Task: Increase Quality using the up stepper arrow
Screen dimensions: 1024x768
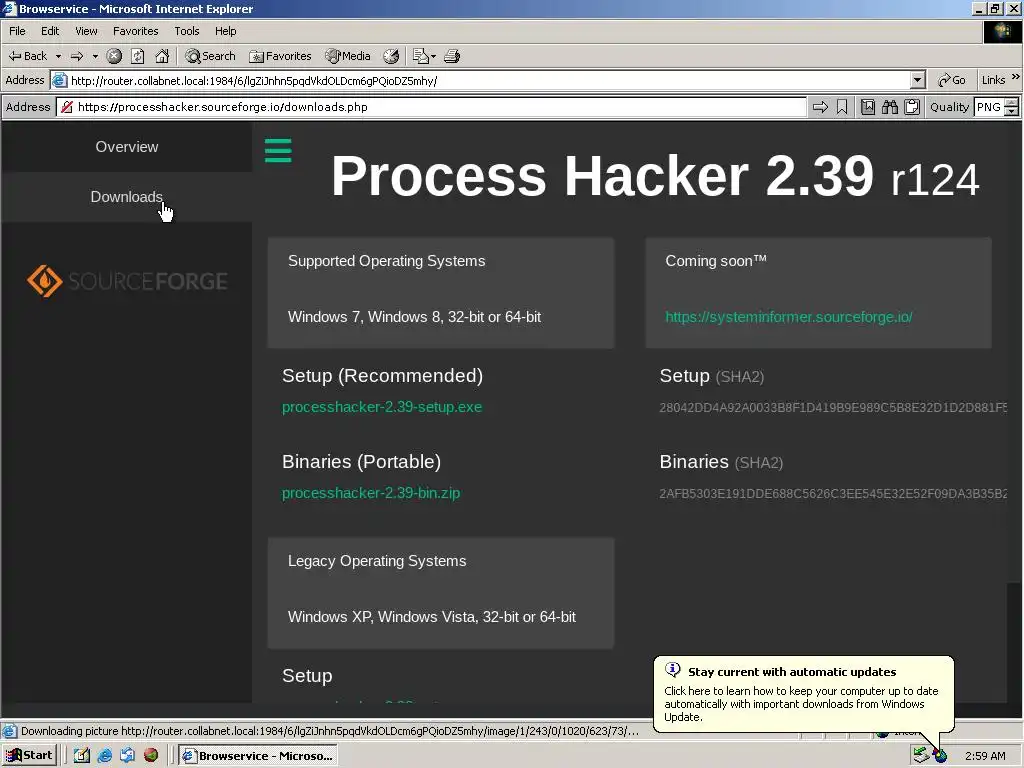Action: 1012,103
